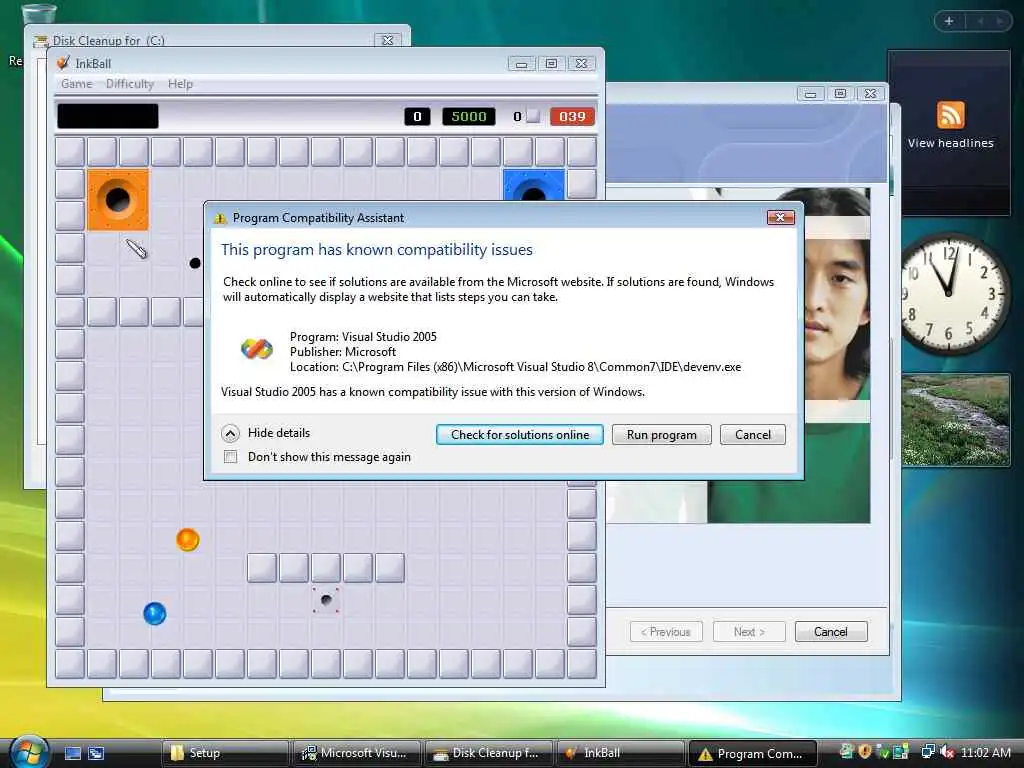Screen dimensions: 1024x768
Task: Click Cancel in the Setup wizard window
Action: (831, 632)
